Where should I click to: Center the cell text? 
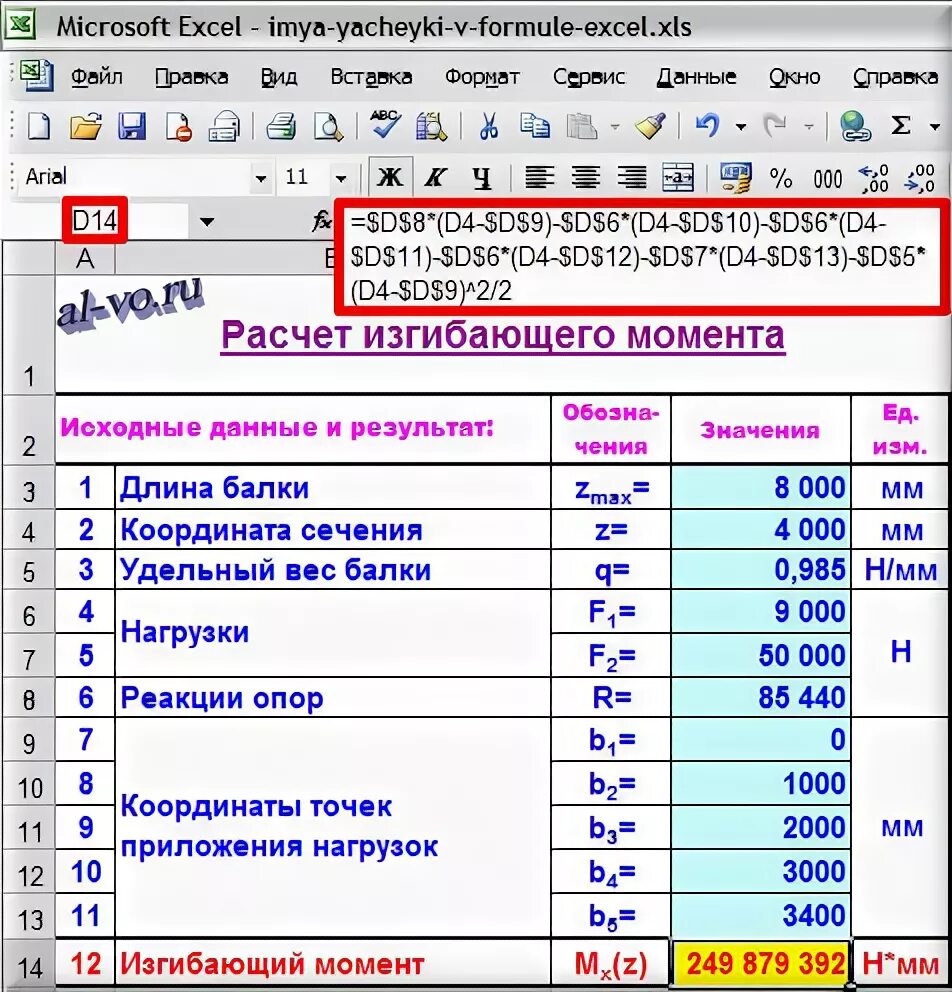(586, 178)
